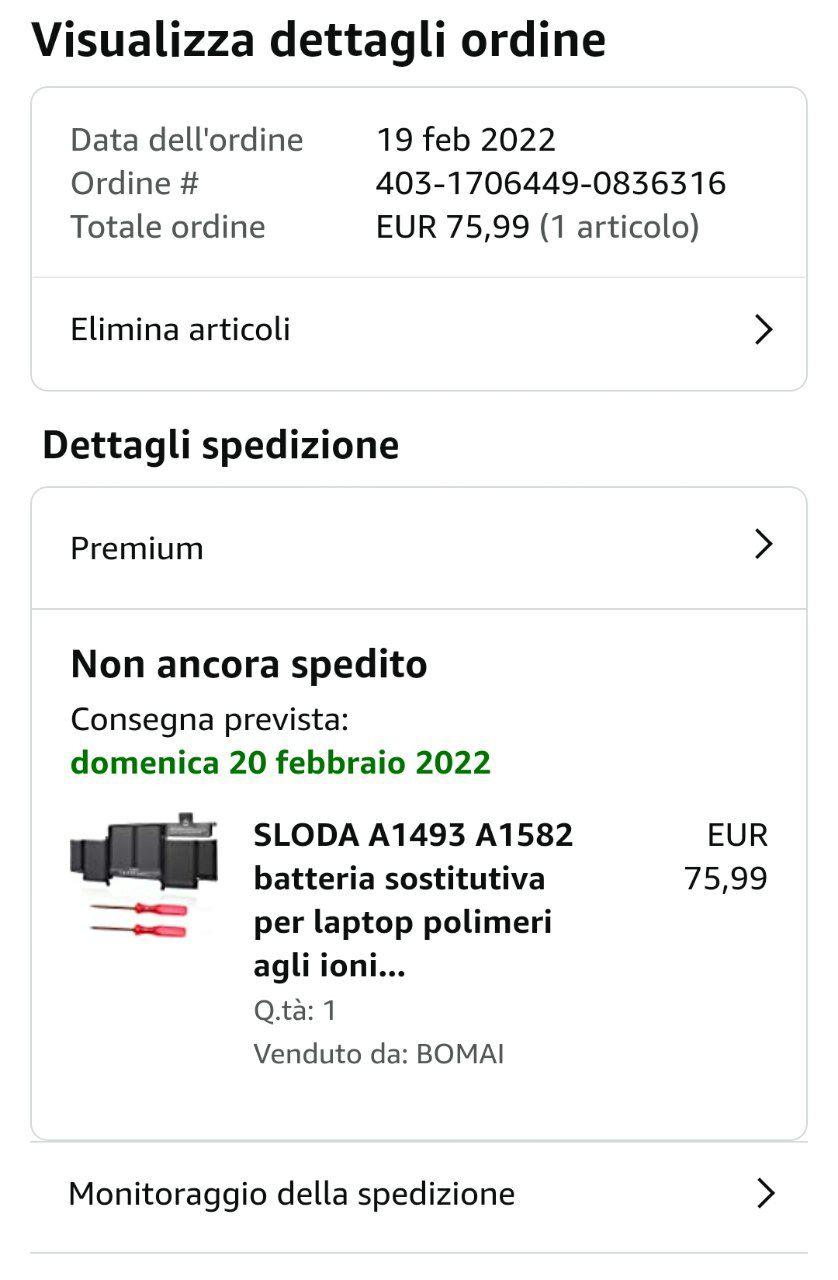The height and width of the screenshot is (1280, 838).
Task: Click the Non ancora spedito status heading
Action: pyautogui.click(x=249, y=664)
